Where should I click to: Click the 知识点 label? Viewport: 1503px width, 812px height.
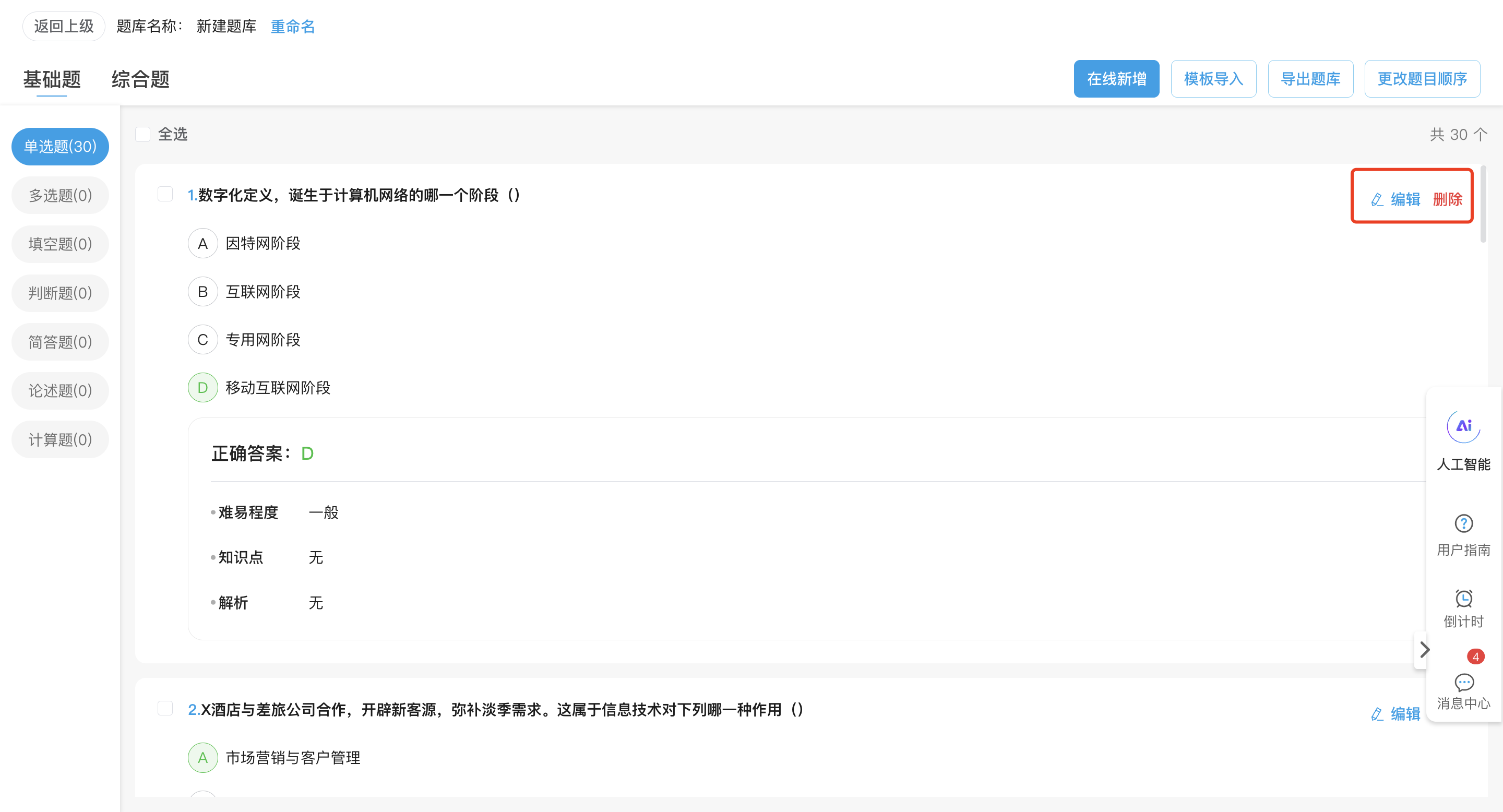point(241,557)
